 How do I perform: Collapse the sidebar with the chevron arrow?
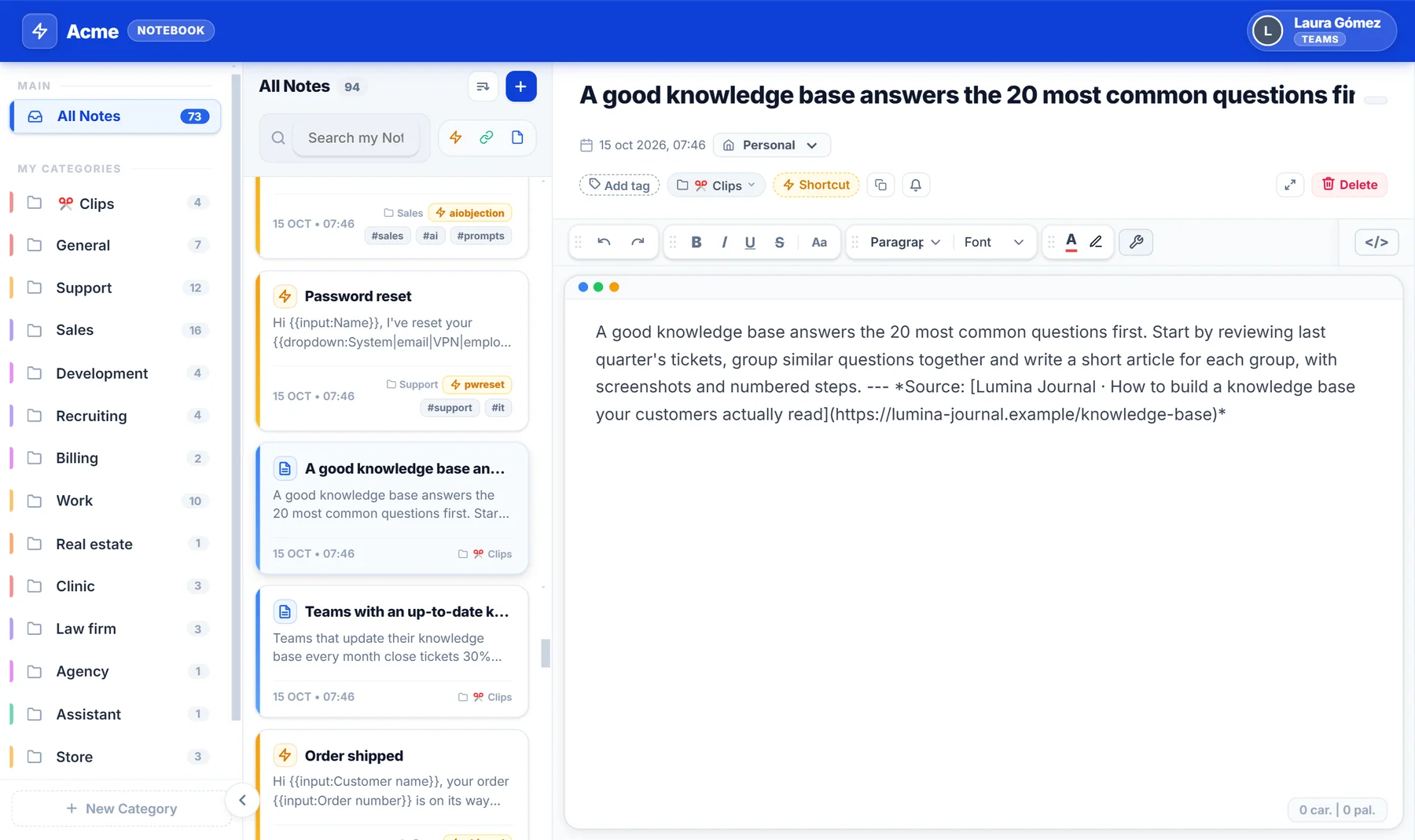click(242, 800)
